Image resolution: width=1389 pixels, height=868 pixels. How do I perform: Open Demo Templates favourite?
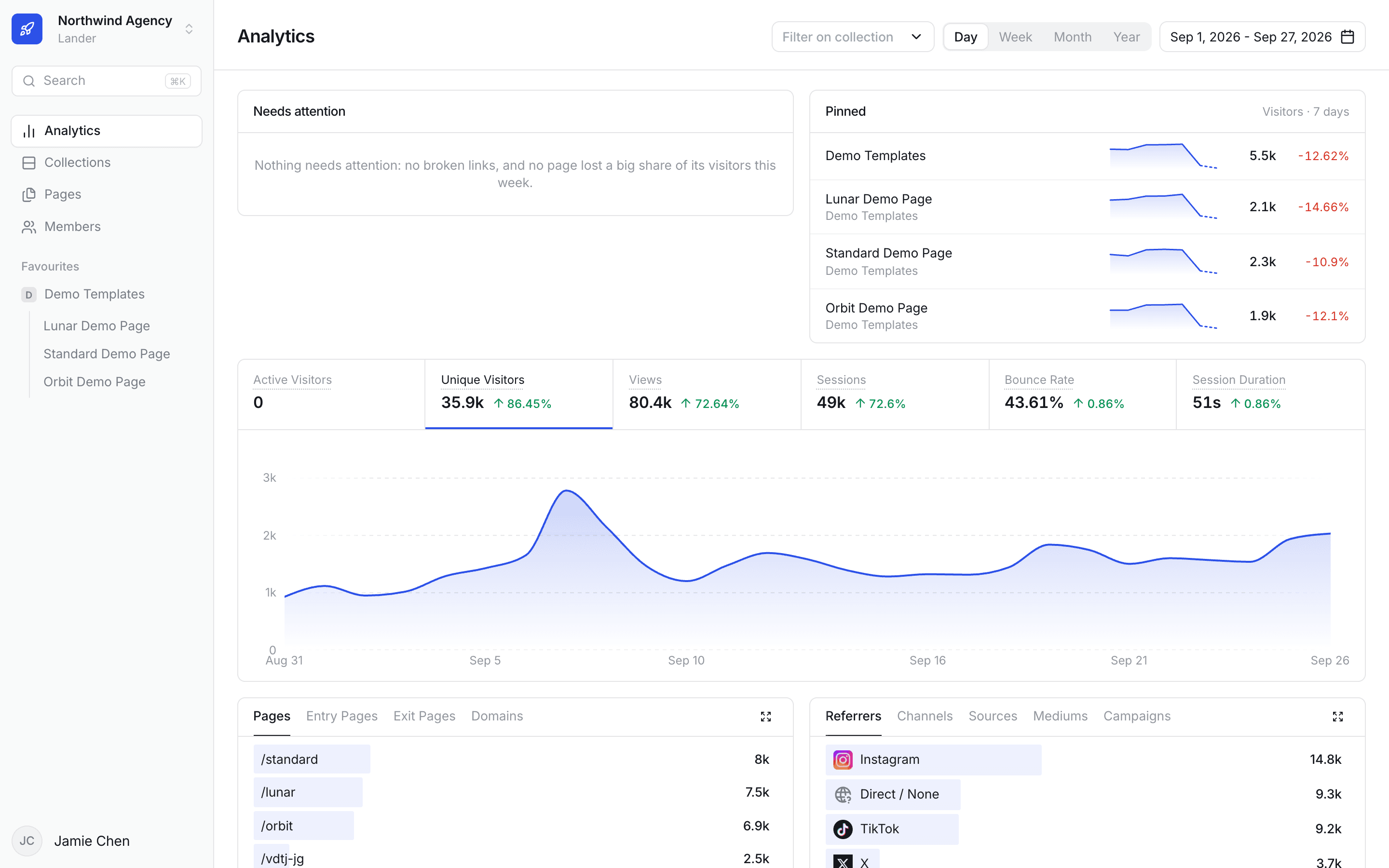(x=94, y=294)
